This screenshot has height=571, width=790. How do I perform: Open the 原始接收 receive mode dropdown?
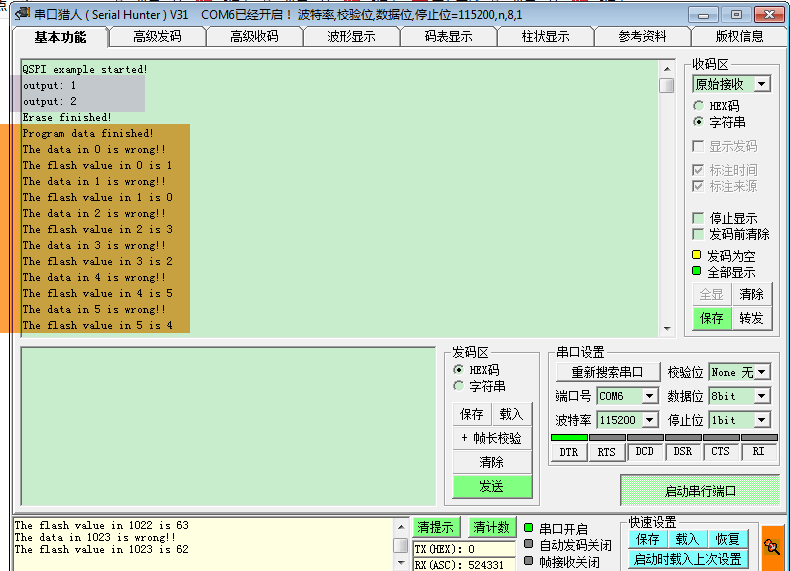762,84
